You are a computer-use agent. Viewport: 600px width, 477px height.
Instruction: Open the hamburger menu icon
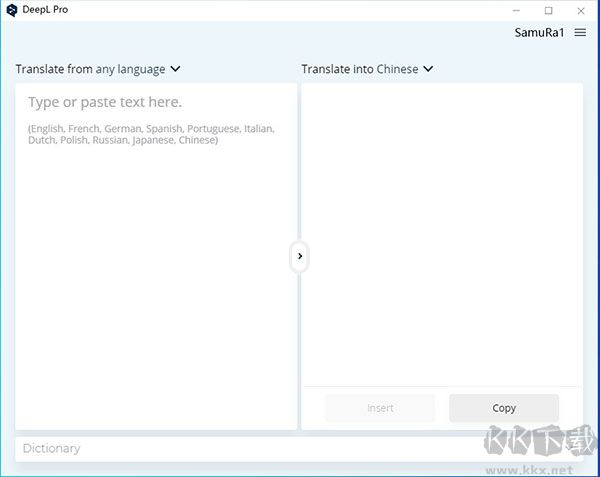click(580, 33)
